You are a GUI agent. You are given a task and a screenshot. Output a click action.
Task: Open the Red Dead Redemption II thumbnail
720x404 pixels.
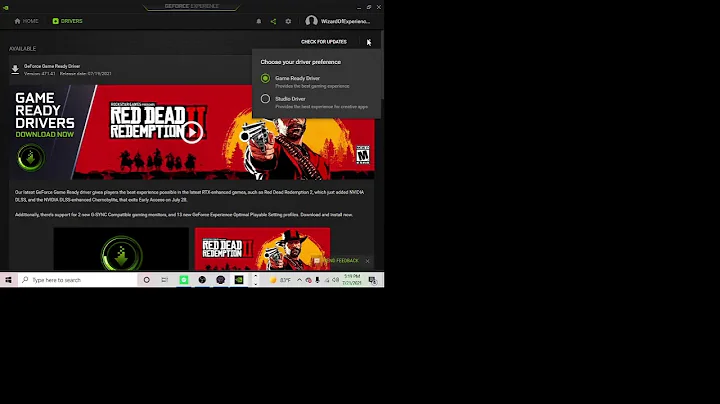[x=262, y=249]
